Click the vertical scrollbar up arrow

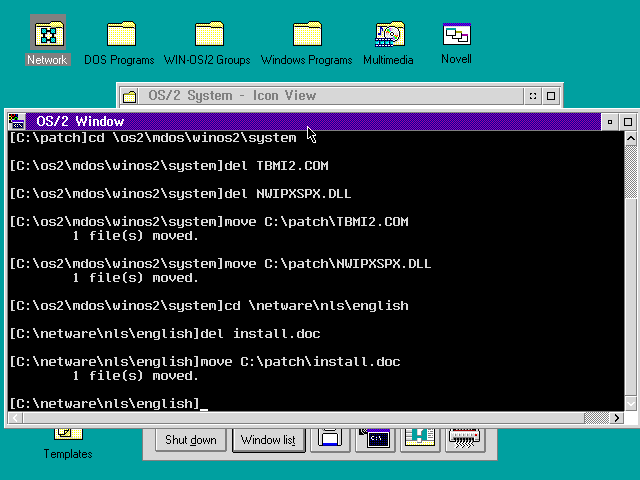click(x=631, y=139)
